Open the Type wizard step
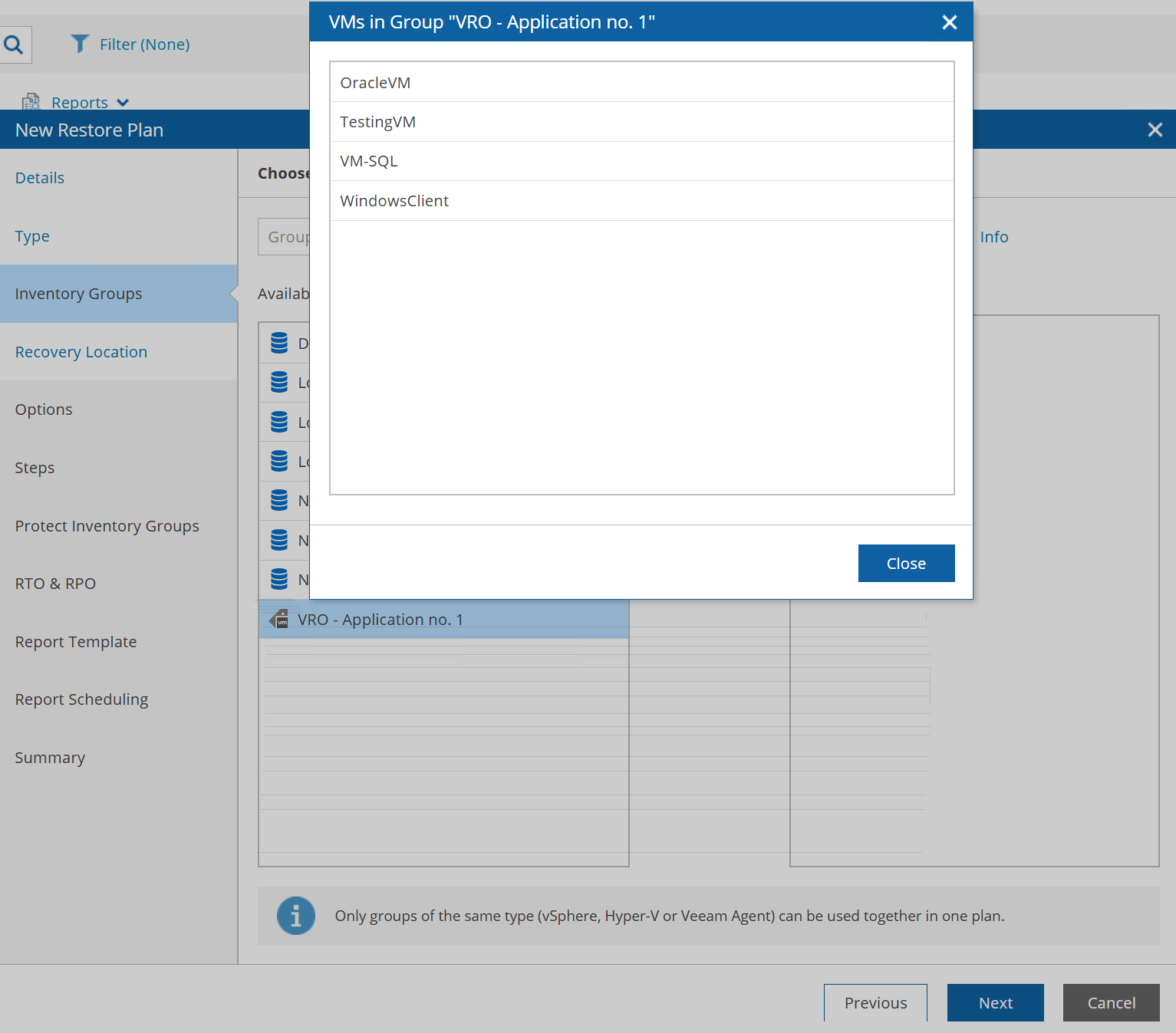Screen dimensions: 1176x1033 tap(32, 236)
